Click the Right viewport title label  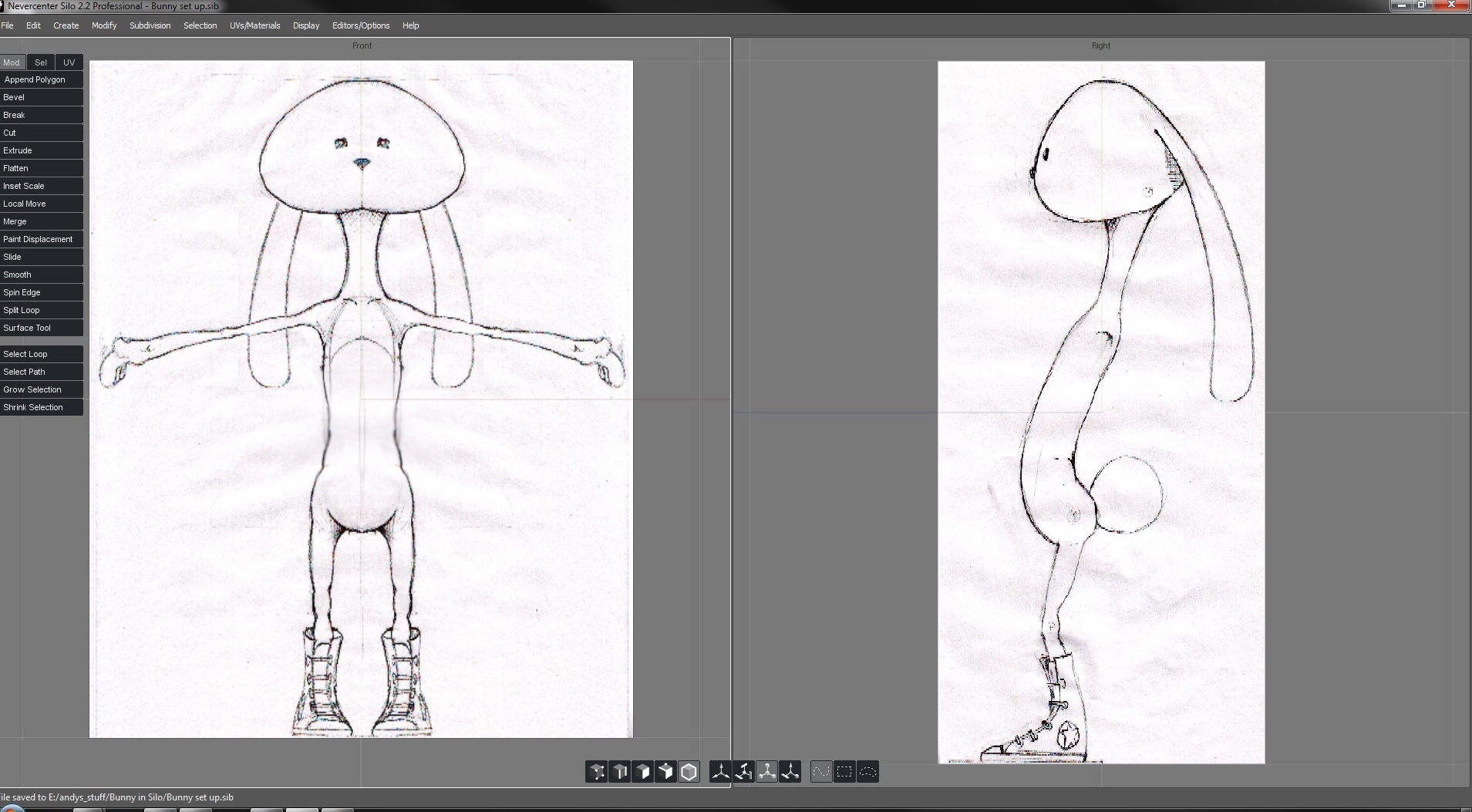tap(1100, 45)
